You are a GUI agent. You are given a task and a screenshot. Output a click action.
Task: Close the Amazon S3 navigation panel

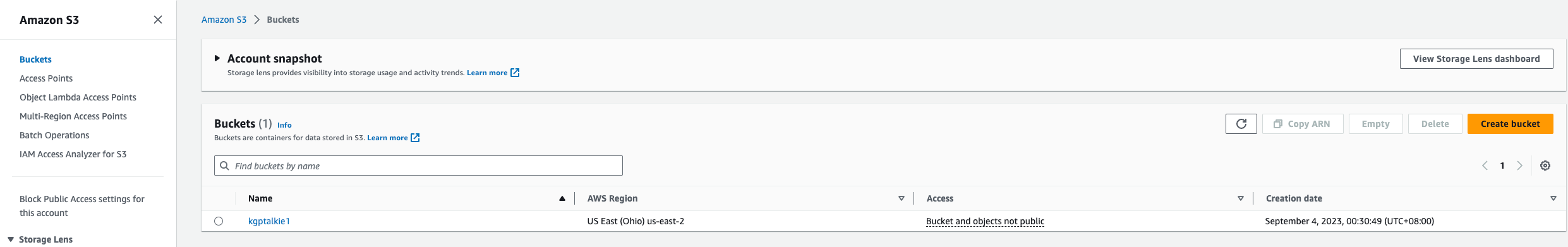158,20
